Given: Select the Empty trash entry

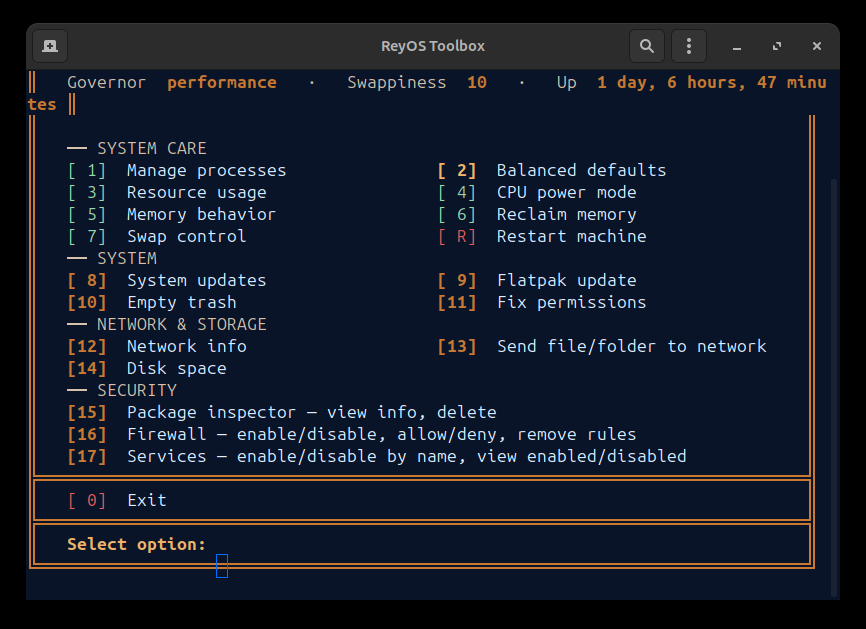Looking at the screenshot, I should 152,303.
